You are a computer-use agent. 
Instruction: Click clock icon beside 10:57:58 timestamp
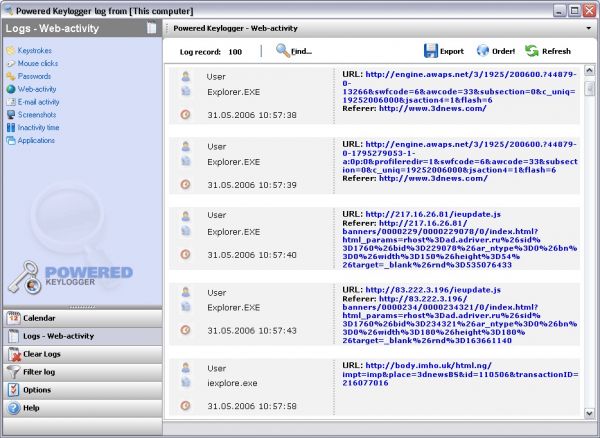[185, 405]
